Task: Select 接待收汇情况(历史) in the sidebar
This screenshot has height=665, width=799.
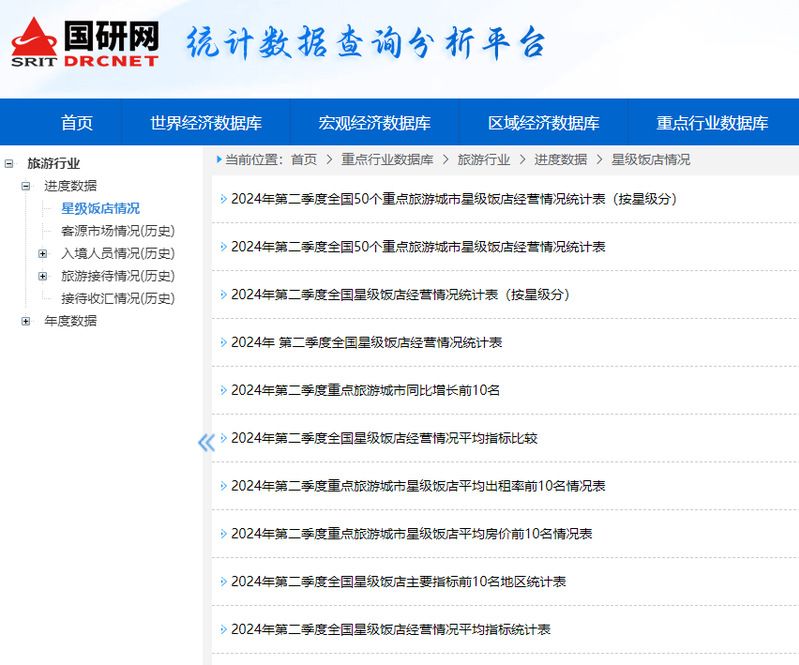Action: tap(117, 299)
